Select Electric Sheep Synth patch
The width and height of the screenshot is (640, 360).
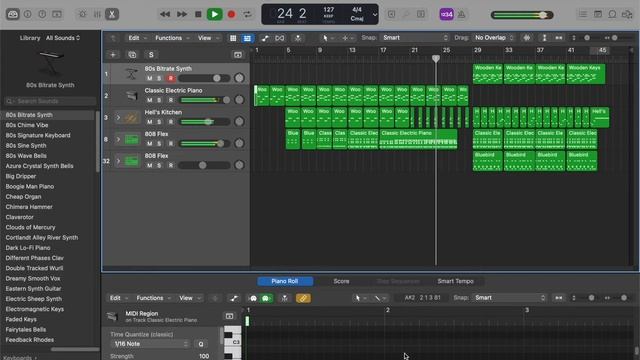pos(33,299)
